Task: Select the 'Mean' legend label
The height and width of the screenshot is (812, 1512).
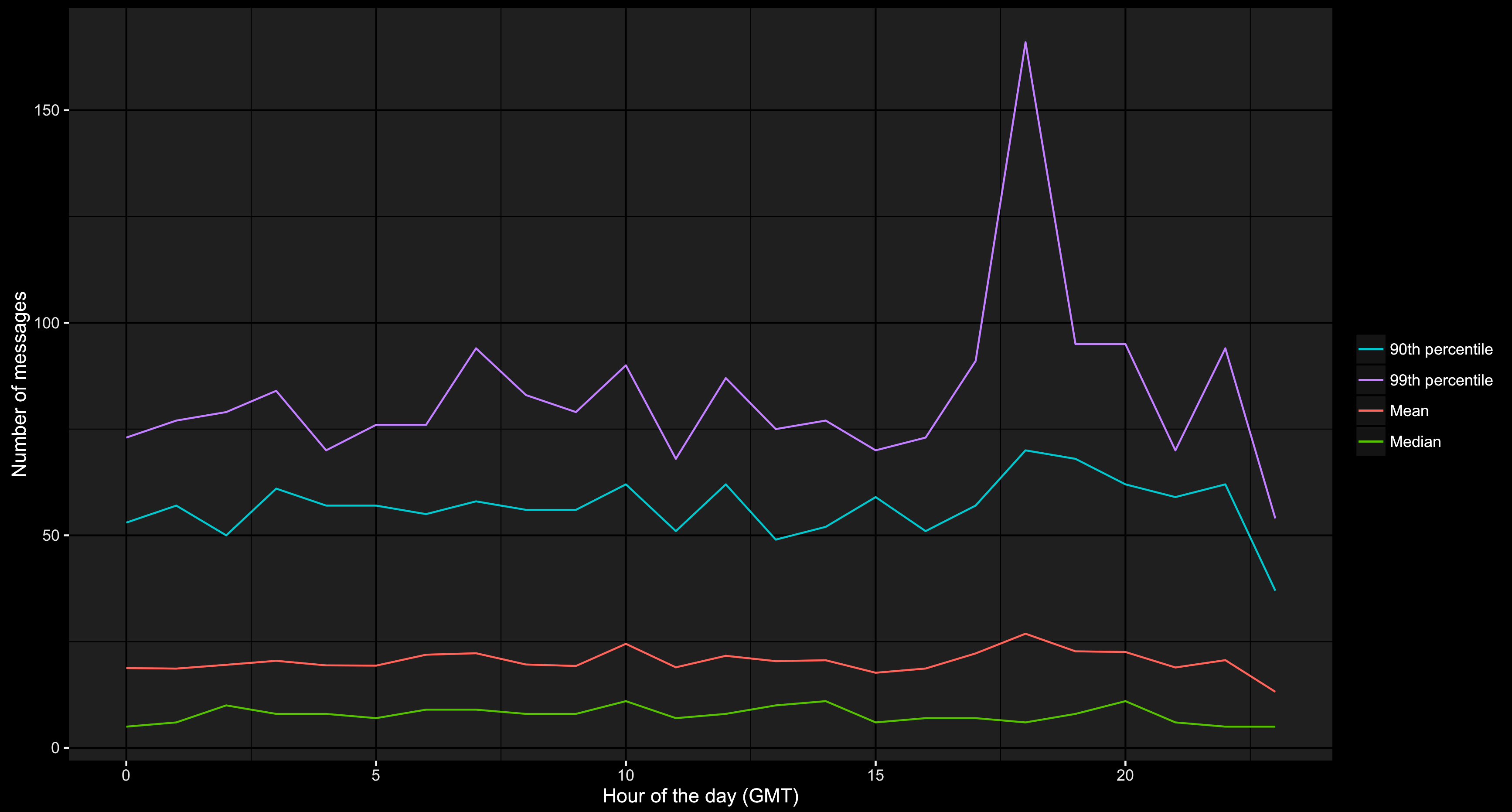Action: click(x=1409, y=411)
